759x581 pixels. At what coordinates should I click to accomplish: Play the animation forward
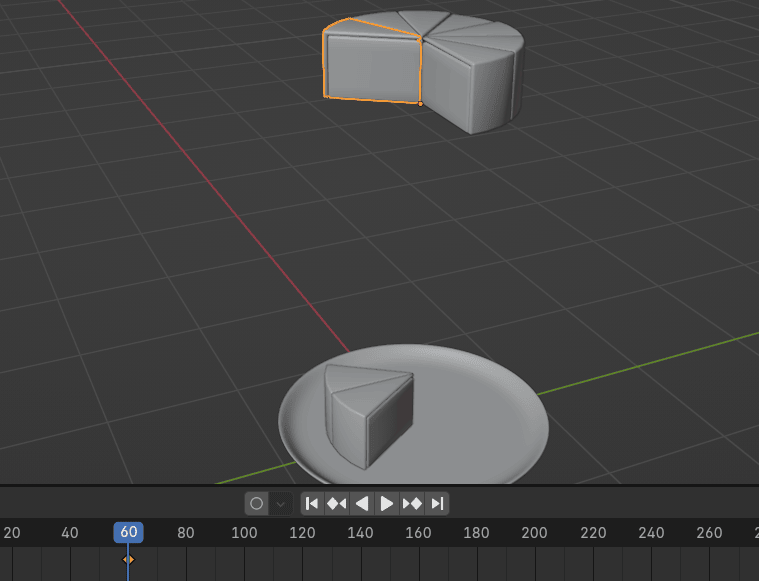(x=387, y=503)
